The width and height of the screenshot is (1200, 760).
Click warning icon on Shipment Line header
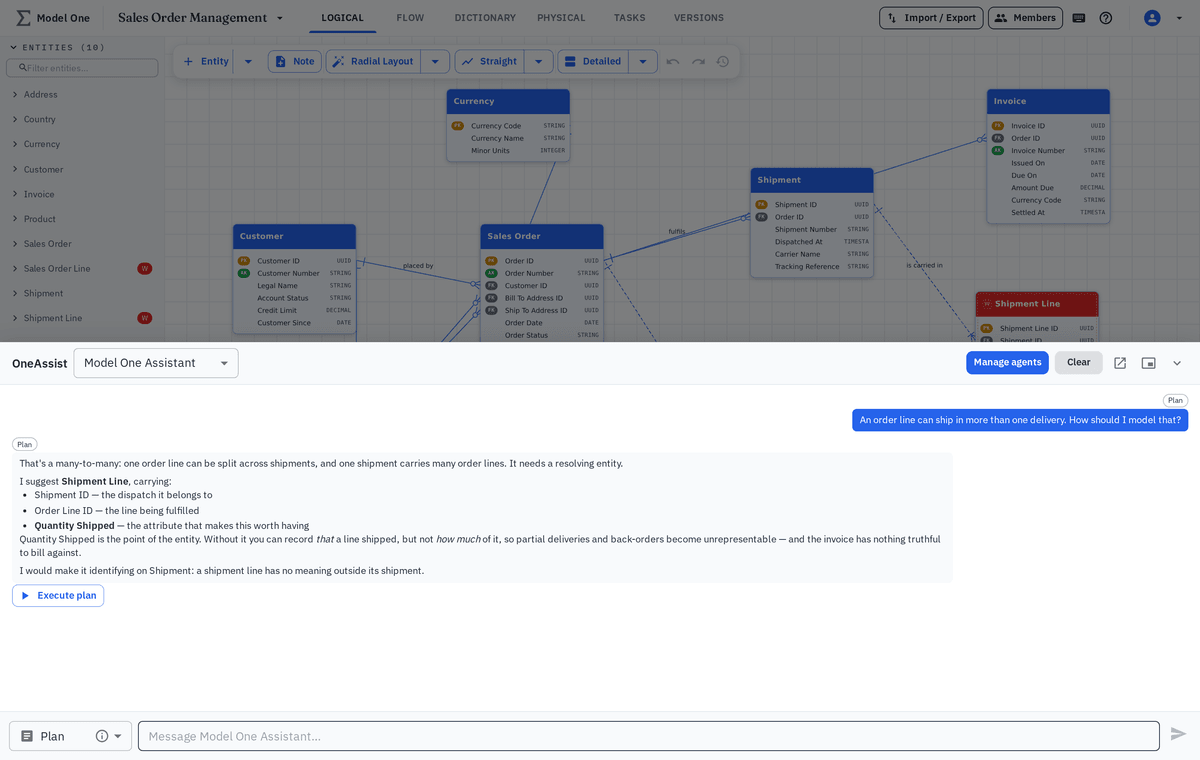coord(986,304)
